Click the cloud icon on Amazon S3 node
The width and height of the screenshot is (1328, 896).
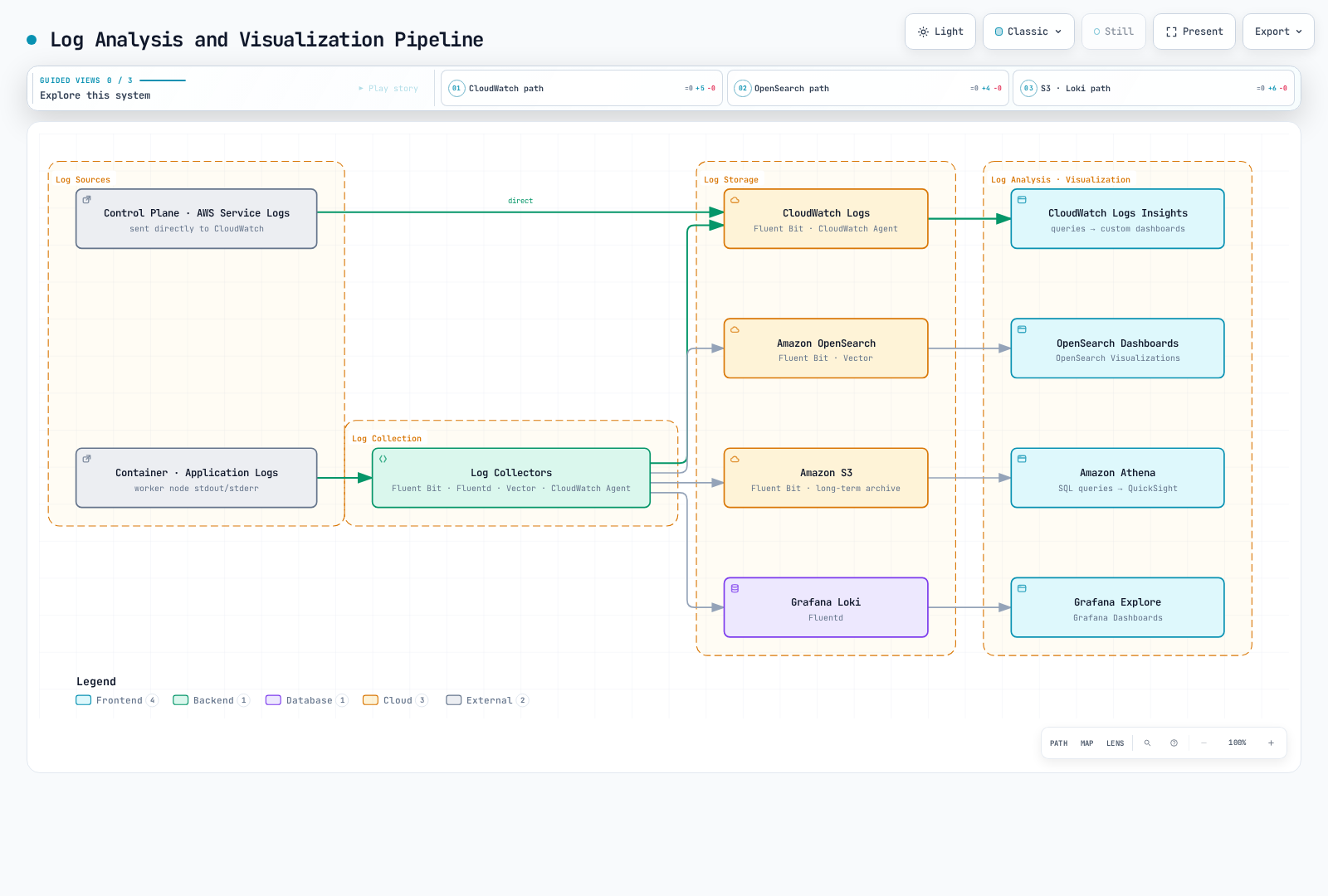coord(735,459)
